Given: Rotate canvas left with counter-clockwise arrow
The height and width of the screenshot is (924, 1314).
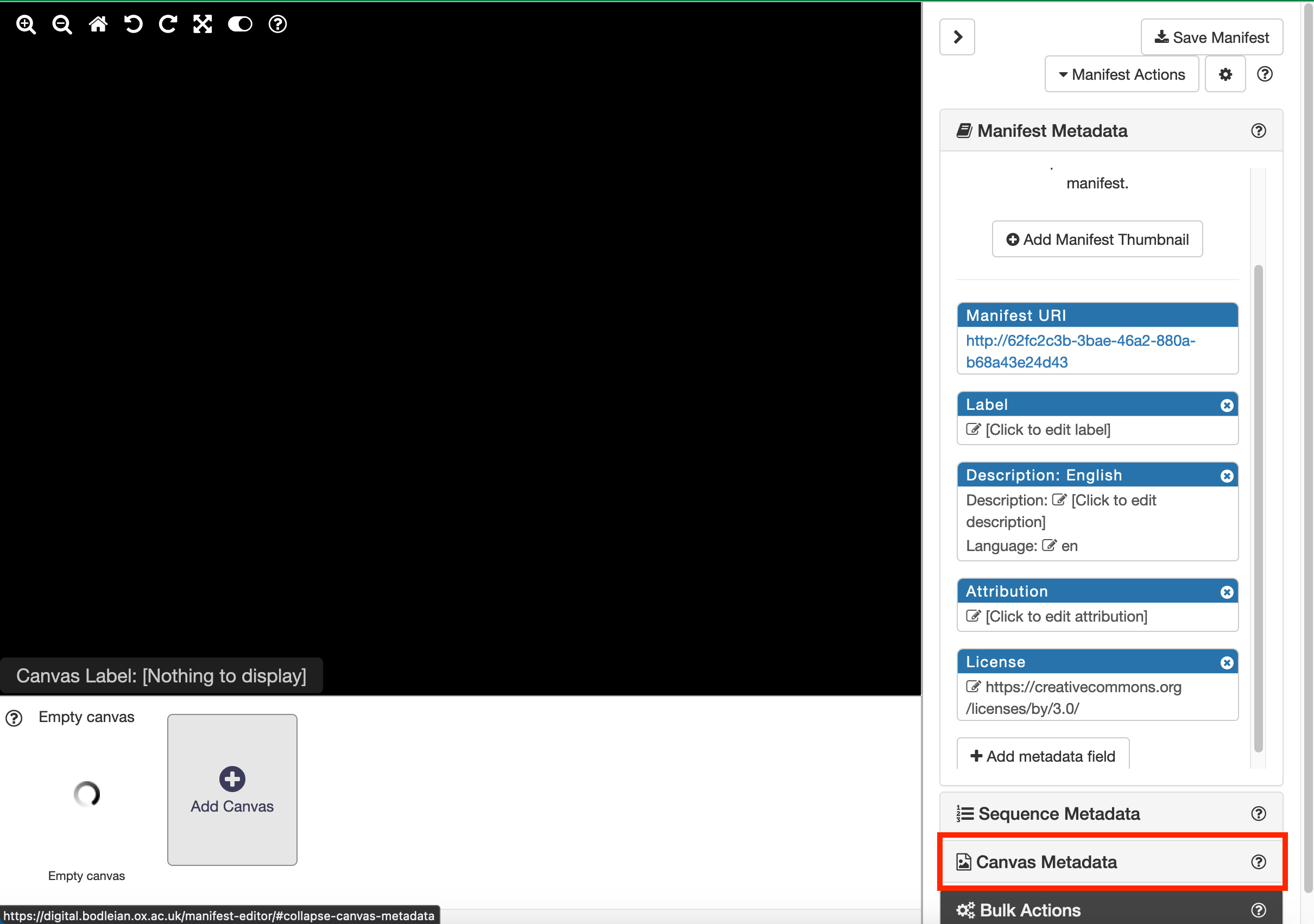Looking at the screenshot, I should click(x=134, y=24).
